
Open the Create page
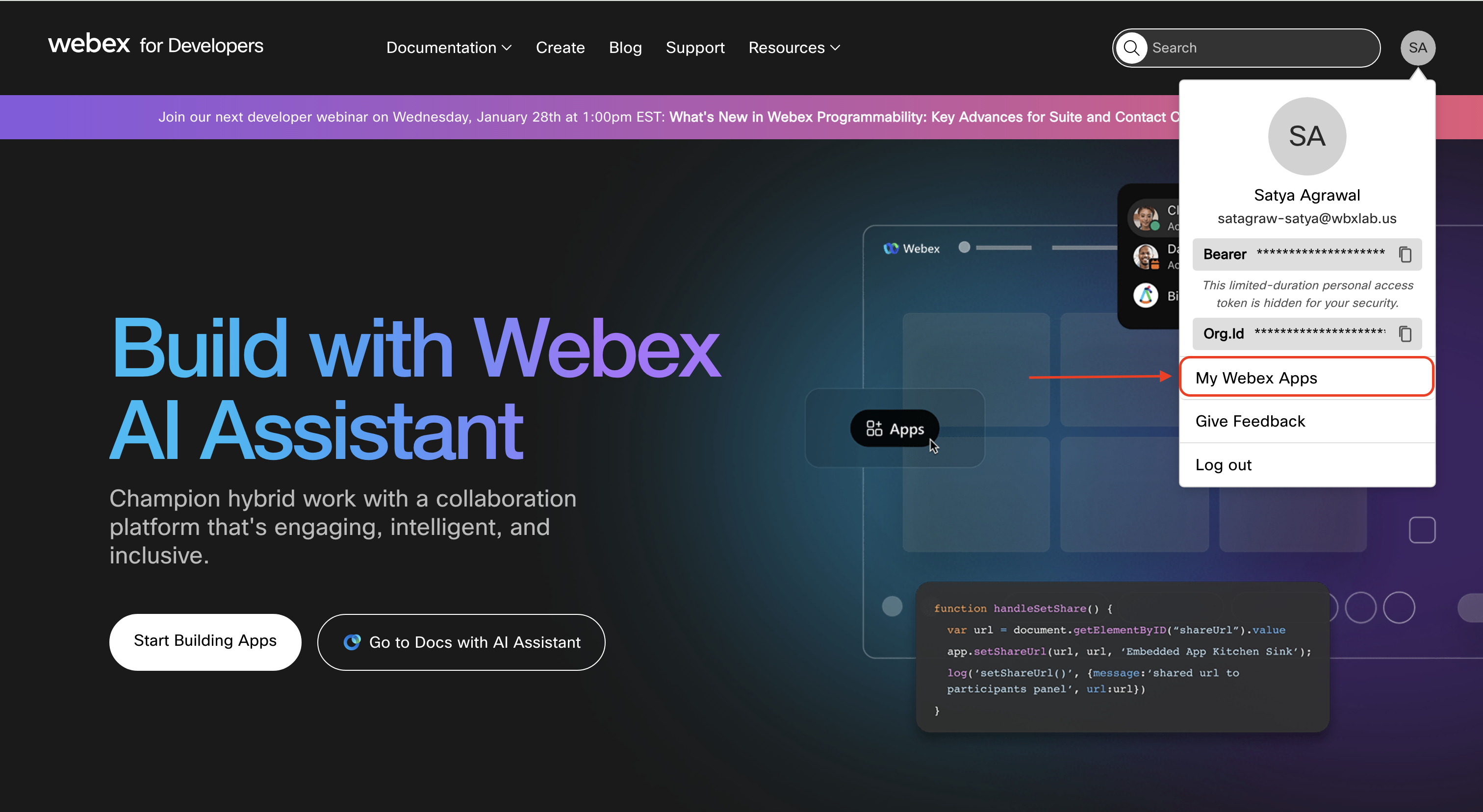(560, 48)
